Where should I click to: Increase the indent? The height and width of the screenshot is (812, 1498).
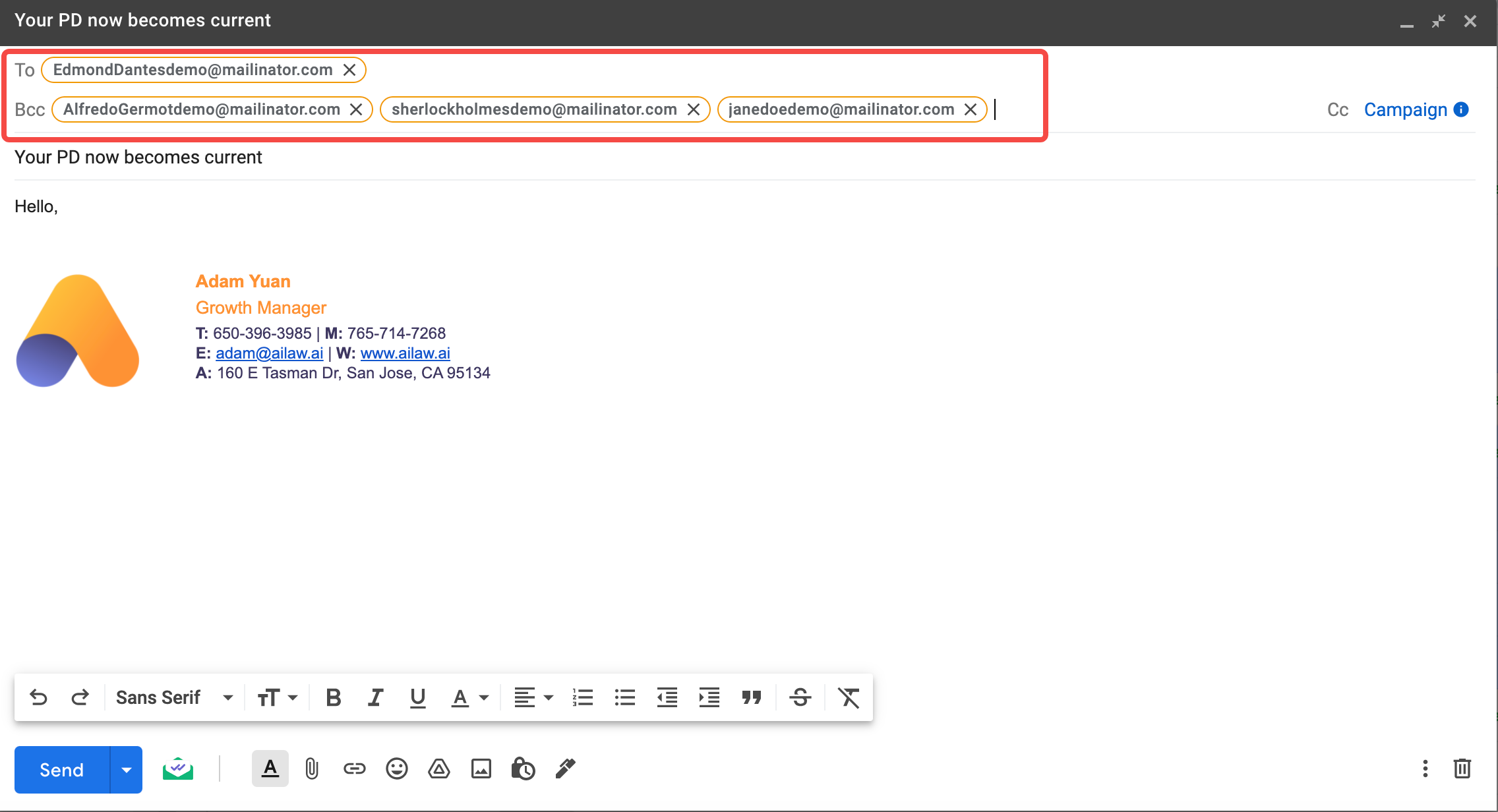point(709,697)
